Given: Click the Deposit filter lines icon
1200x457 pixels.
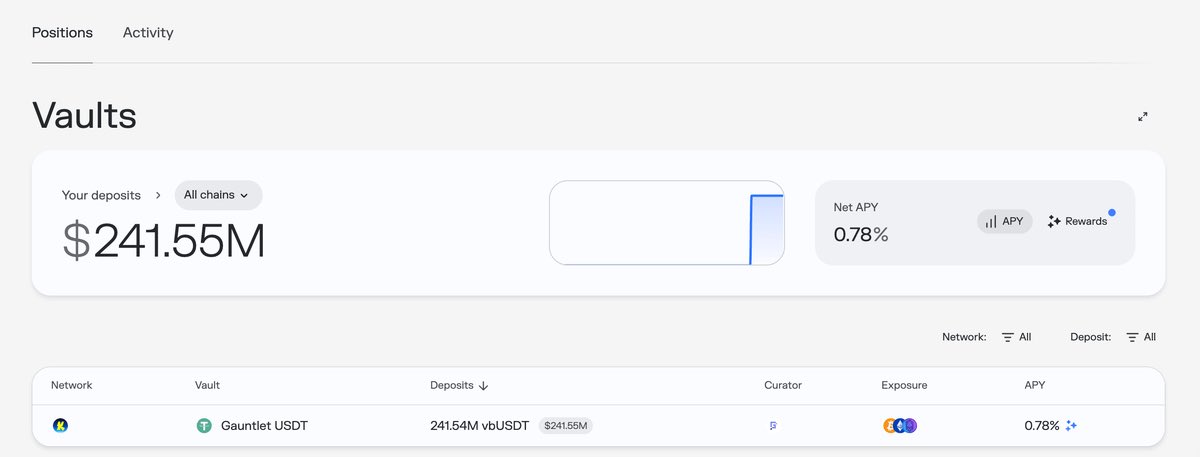Looking at the screenshot, I should coord(1132,338).
